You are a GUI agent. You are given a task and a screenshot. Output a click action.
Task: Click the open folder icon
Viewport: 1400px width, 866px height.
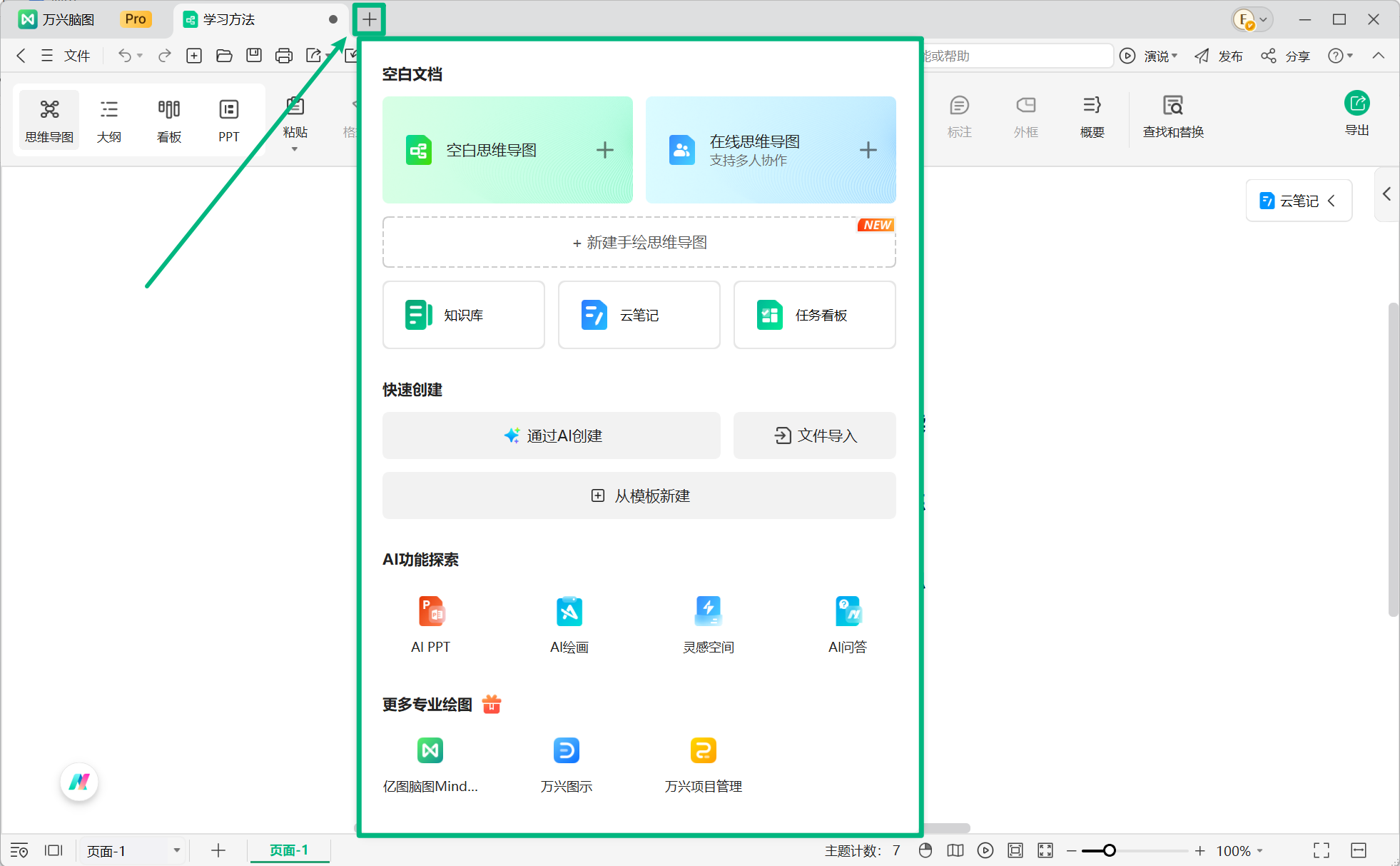(224, 56)
